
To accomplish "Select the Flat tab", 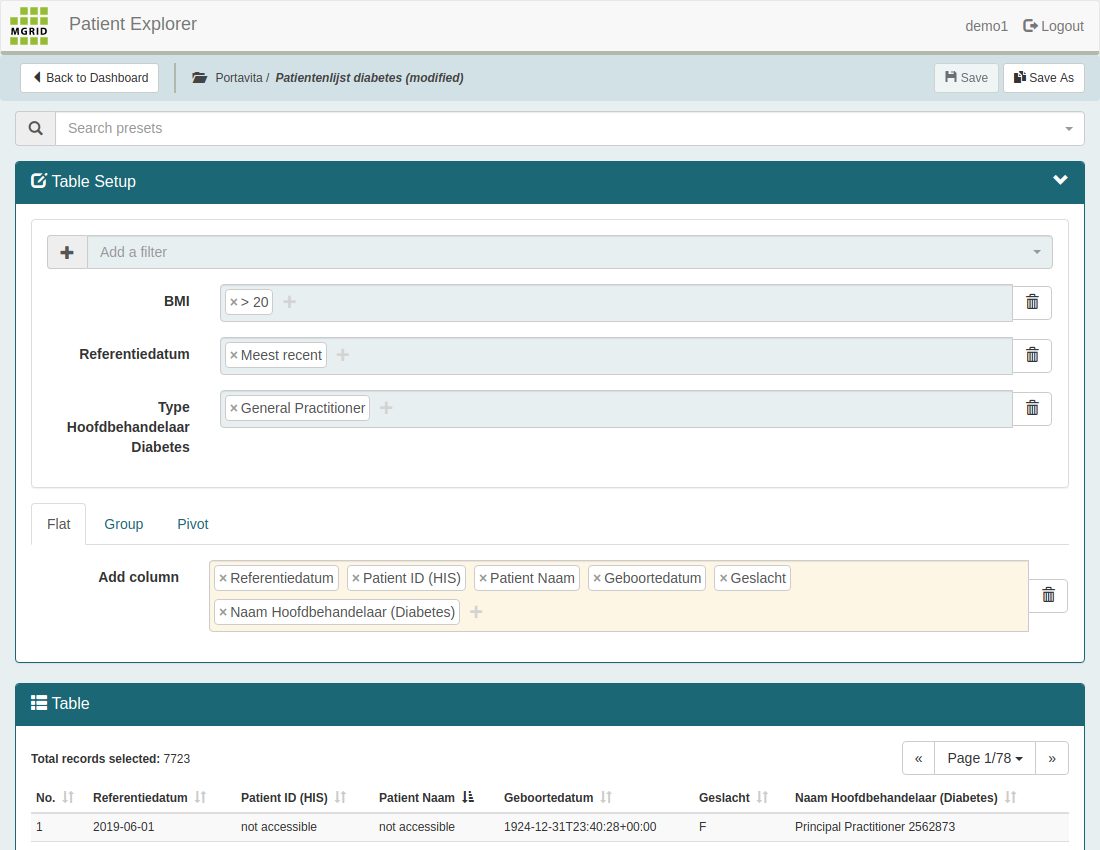I will [59, 524].
